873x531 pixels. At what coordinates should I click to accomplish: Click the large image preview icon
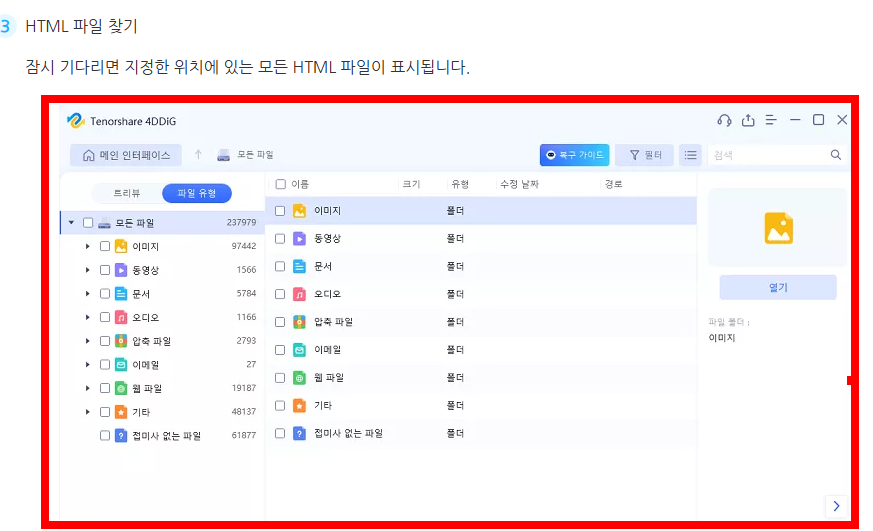tap(778, 228)
